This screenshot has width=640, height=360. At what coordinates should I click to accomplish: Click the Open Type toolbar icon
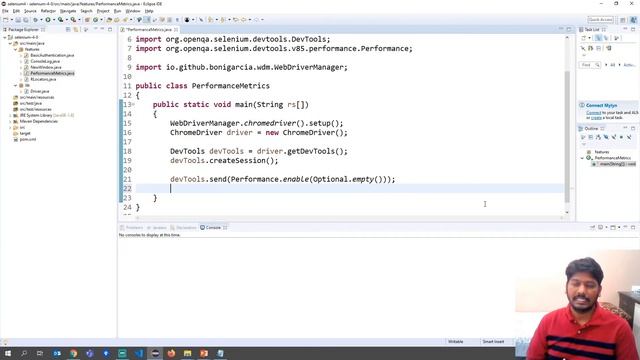click(109, 20)
